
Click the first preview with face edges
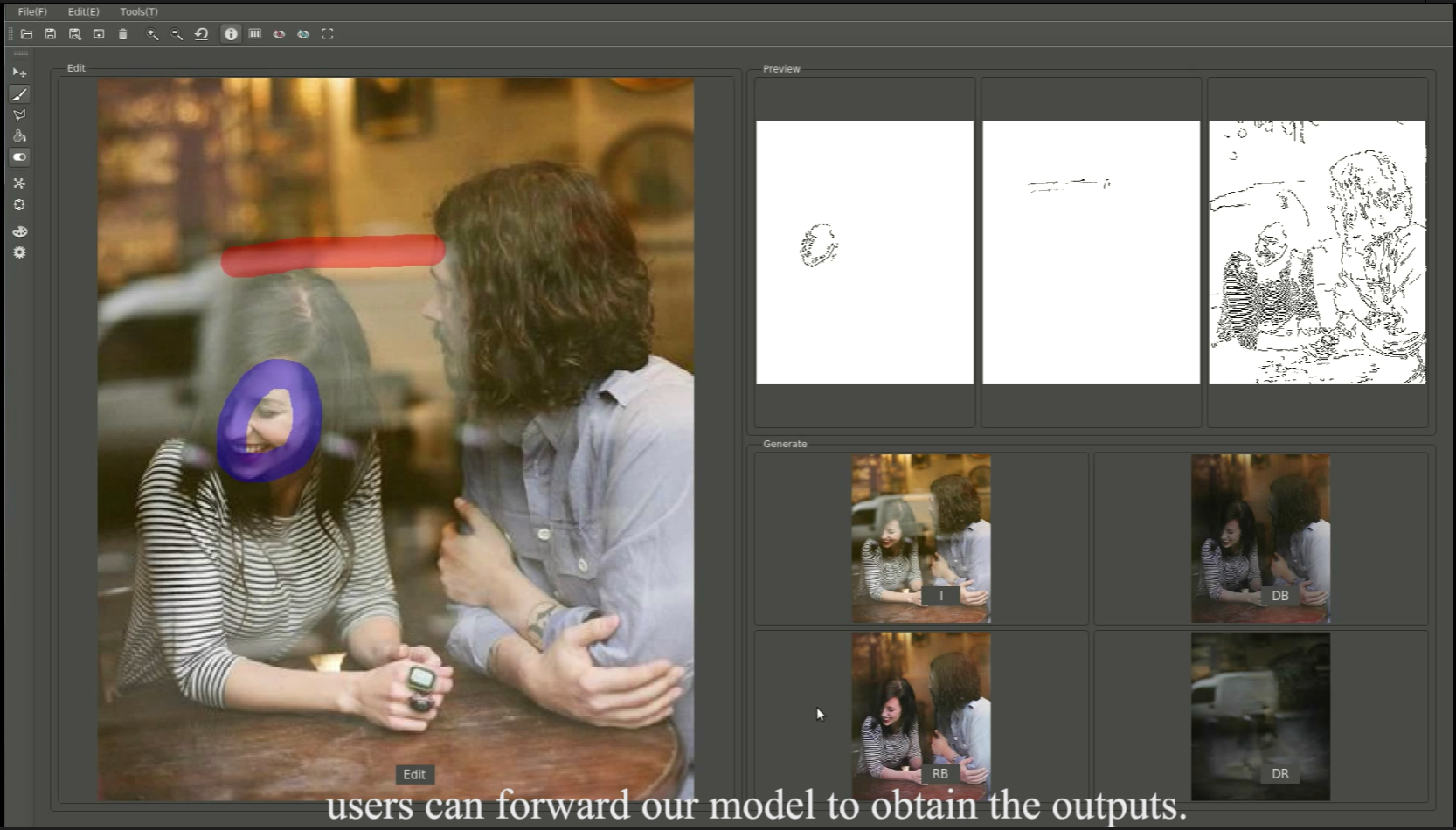coord(864,252)
